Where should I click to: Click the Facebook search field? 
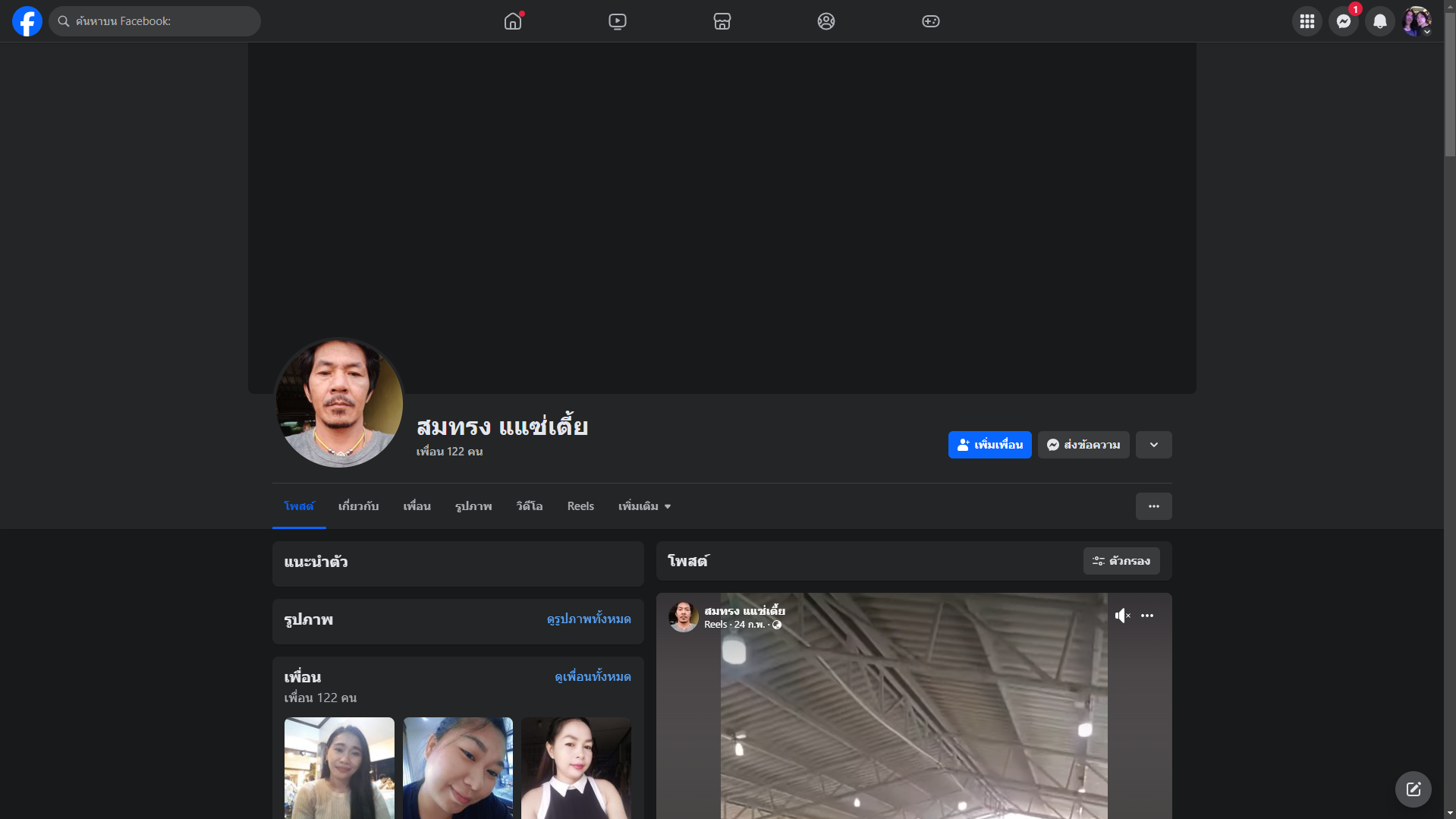click(155, 21)
